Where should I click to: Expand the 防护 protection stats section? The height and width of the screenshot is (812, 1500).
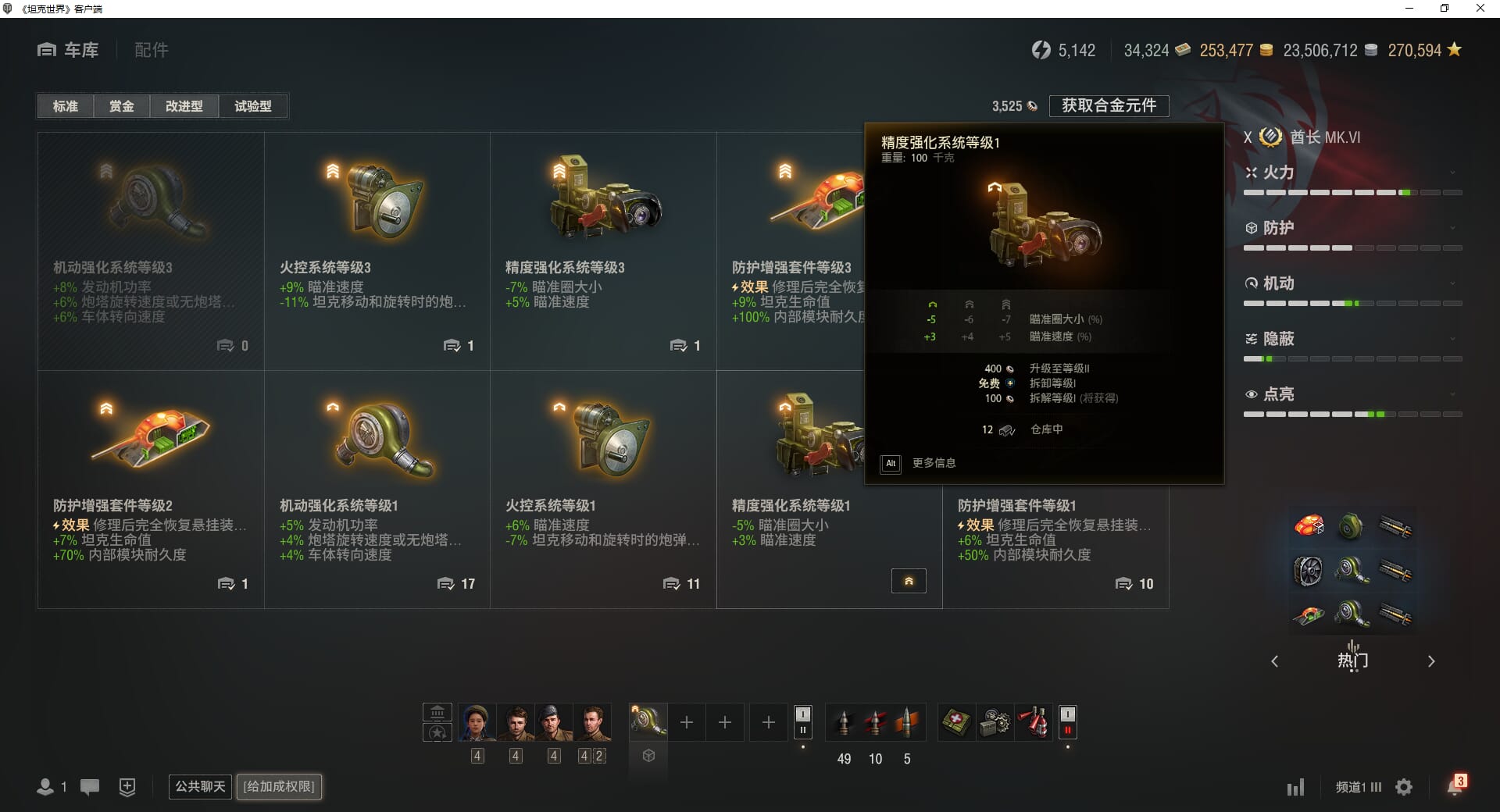click(1352, 228)
